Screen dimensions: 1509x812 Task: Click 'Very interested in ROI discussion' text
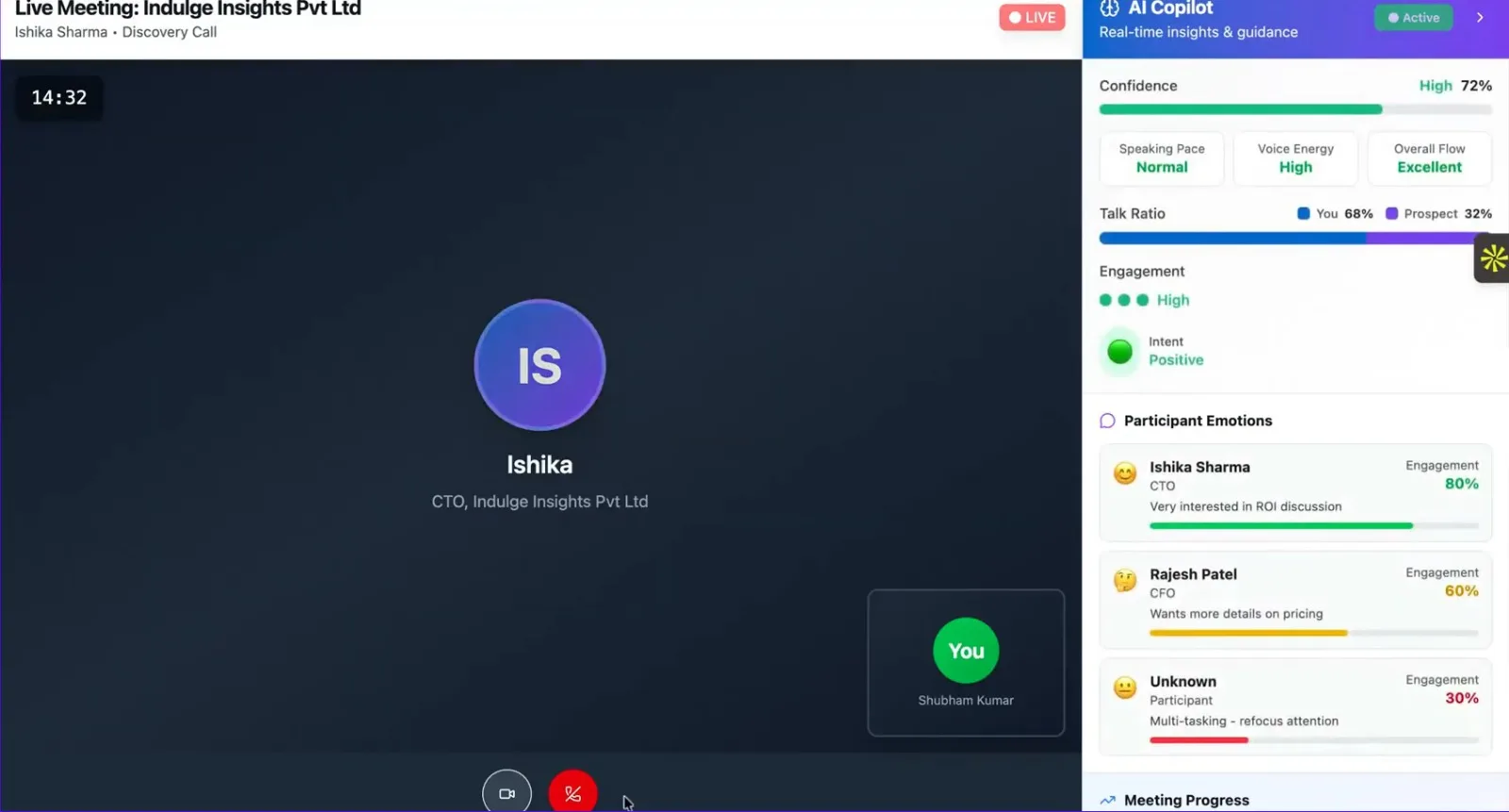pyautogui.click(x=1245, y=506)
